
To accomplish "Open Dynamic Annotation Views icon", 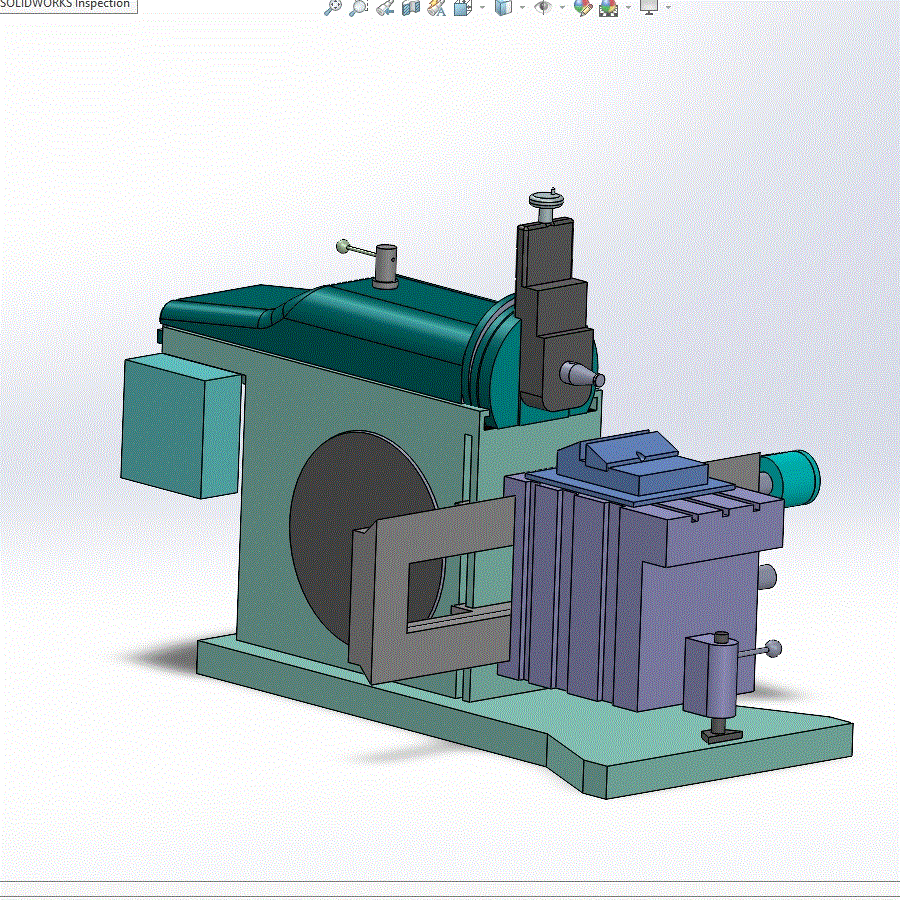I will [436, 7].
